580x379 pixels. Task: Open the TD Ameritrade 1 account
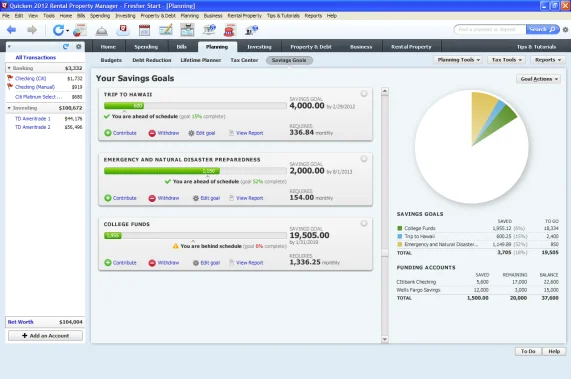click(x=33, y=119)
